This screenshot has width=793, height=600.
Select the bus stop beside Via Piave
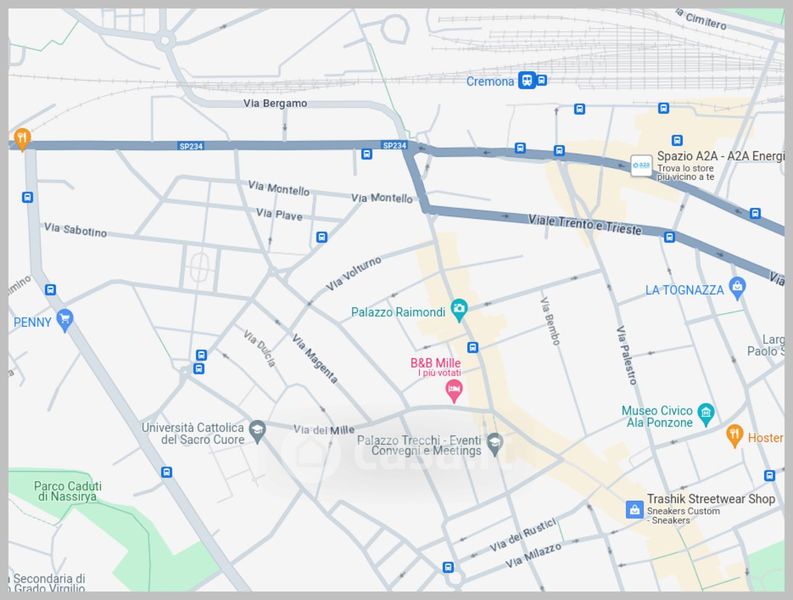[x=321, y=237]
